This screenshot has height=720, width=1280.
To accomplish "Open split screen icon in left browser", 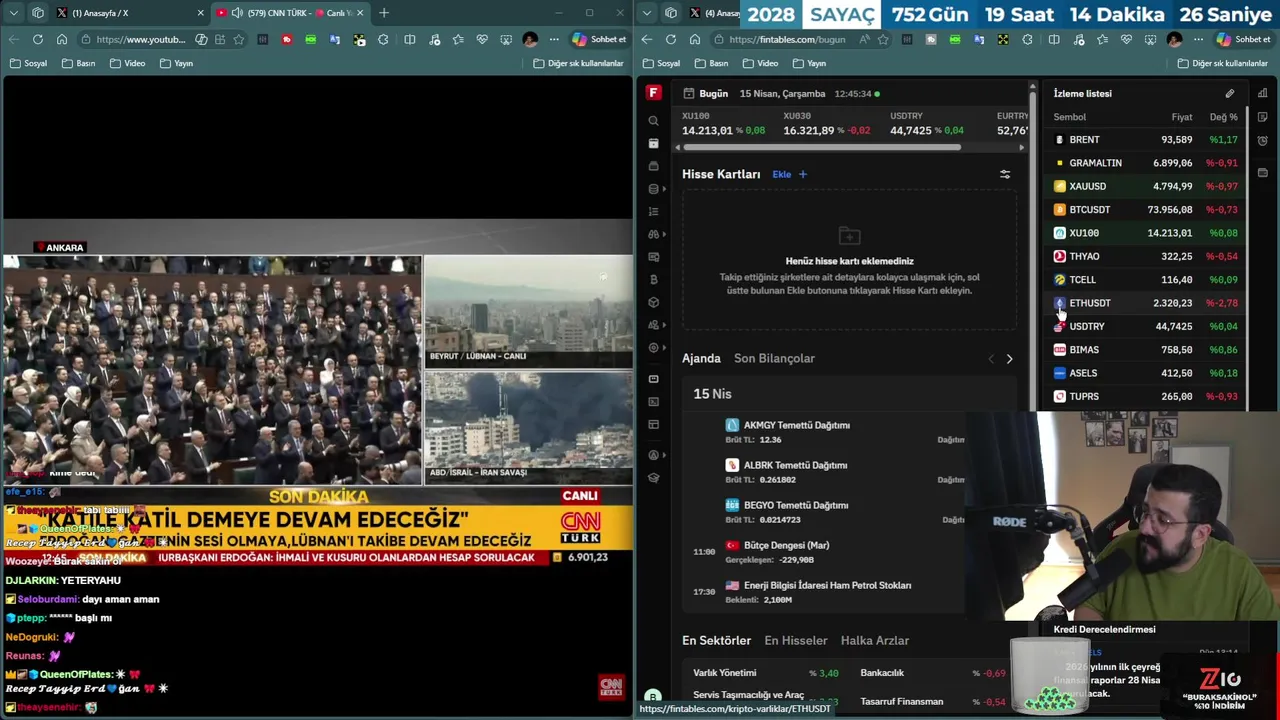I will [410, 39].
